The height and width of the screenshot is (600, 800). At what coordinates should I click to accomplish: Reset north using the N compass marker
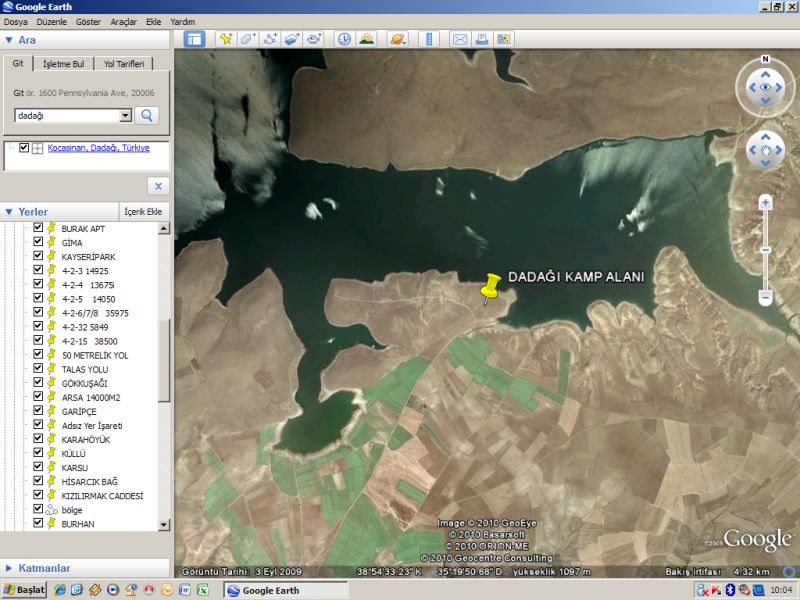coord(765,59)
